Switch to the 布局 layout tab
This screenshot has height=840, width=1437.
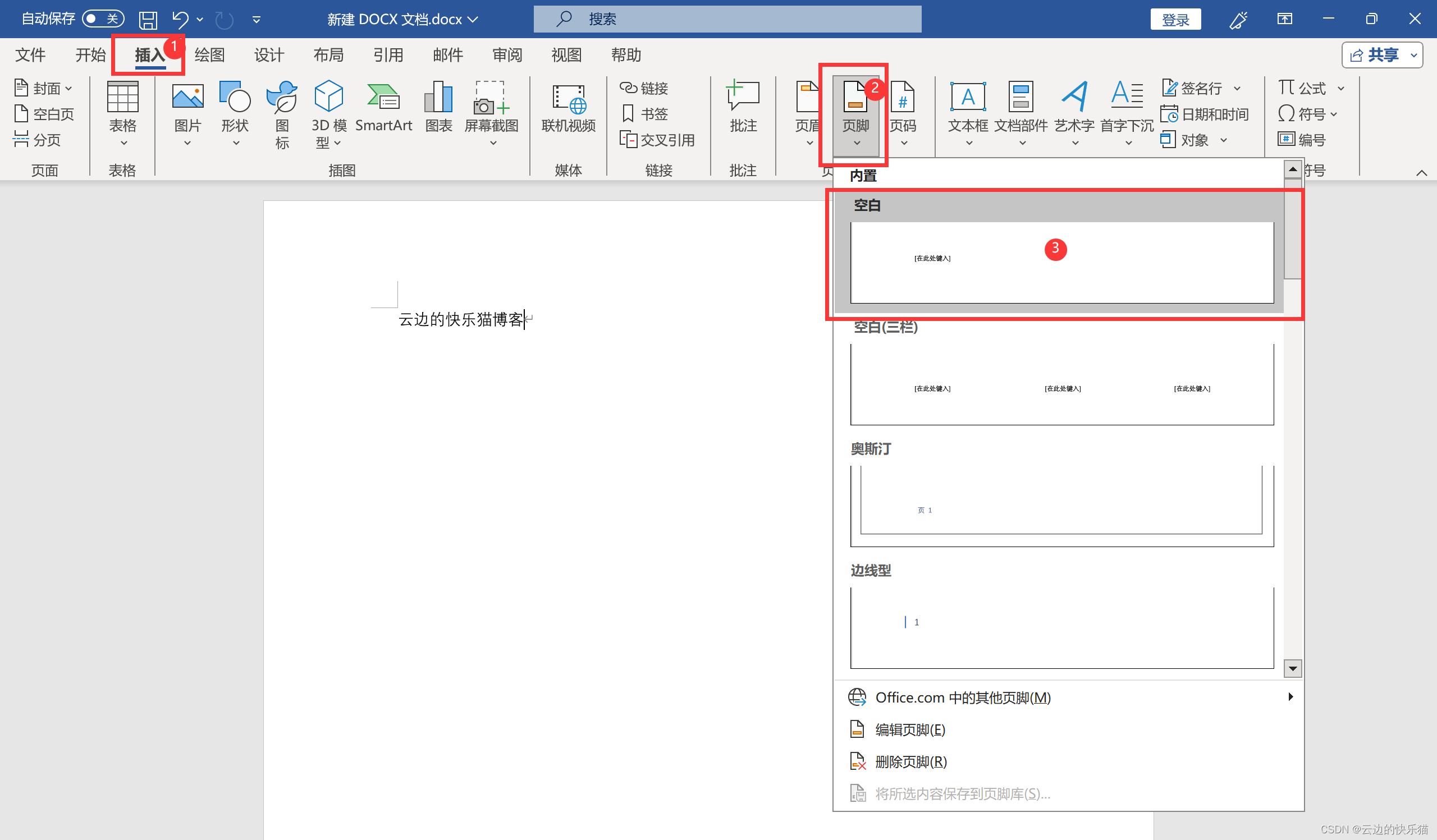pyautogui.click(x=328, y=56)
